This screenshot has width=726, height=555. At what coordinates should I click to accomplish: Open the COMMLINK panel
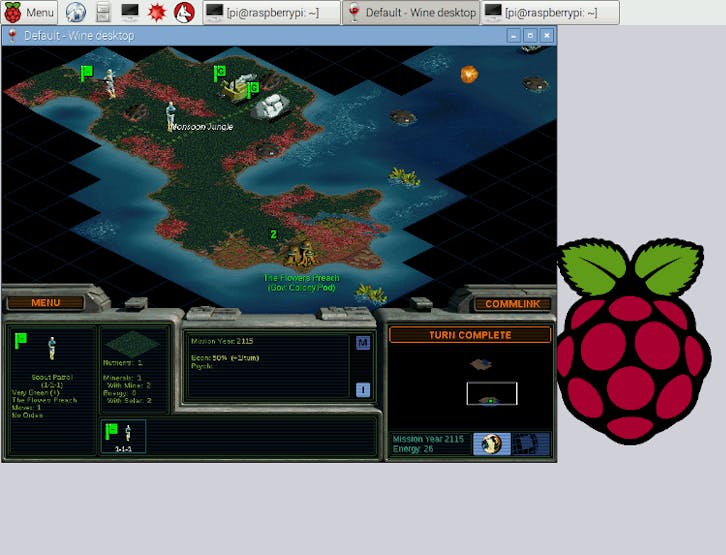pos(512,304)
